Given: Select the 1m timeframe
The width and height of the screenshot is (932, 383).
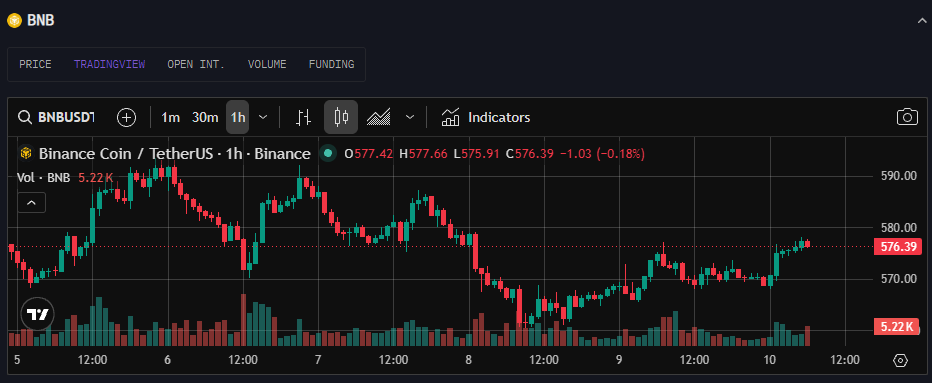Looking at the screenshot, I should click(x=171, y=117).
